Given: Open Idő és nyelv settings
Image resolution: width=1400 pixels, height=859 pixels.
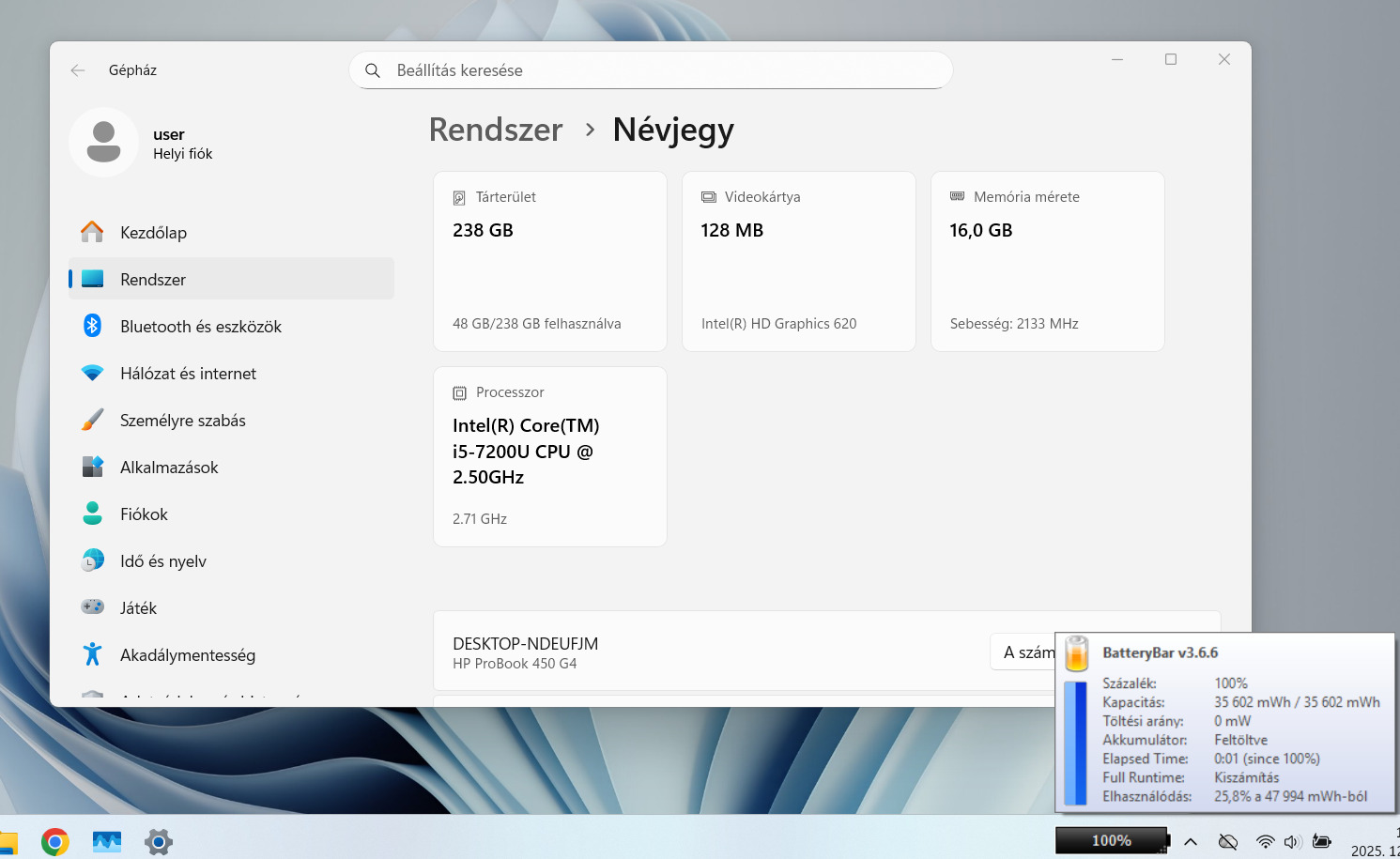Looking at the screenshot, I should point(231,560).
